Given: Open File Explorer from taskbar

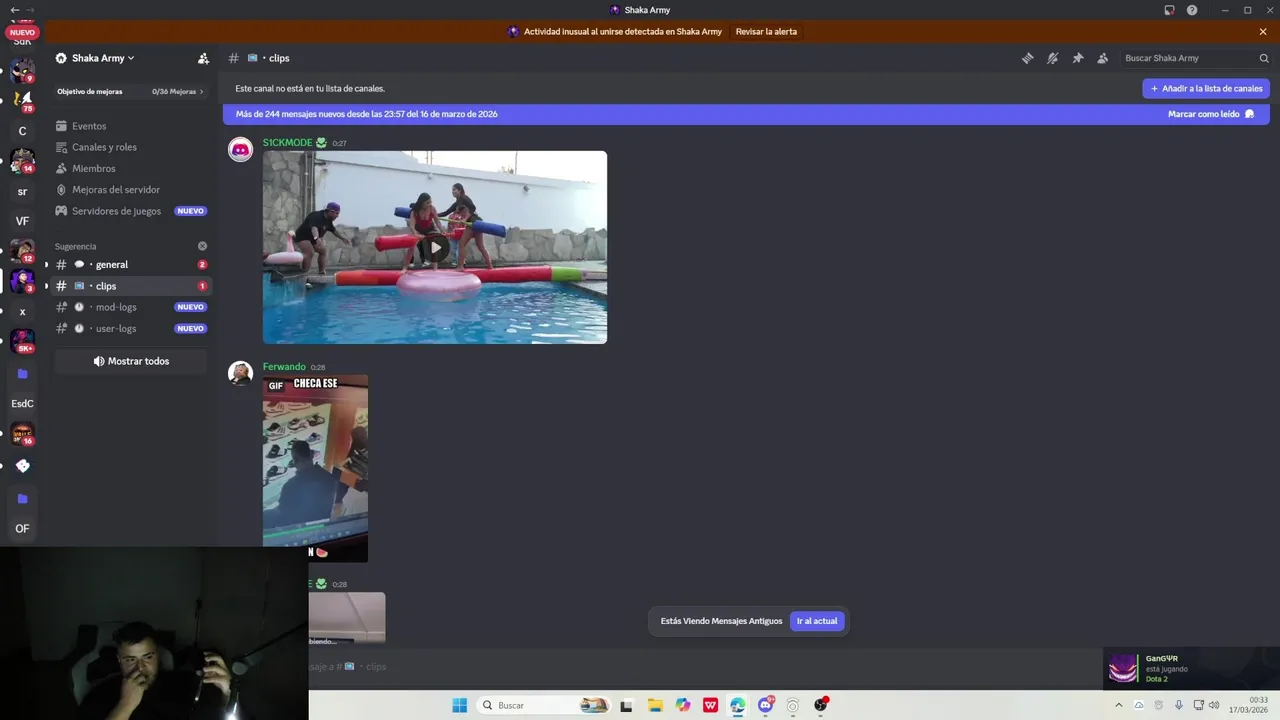Looking at the screenshot, I should (x=655, y=705).
